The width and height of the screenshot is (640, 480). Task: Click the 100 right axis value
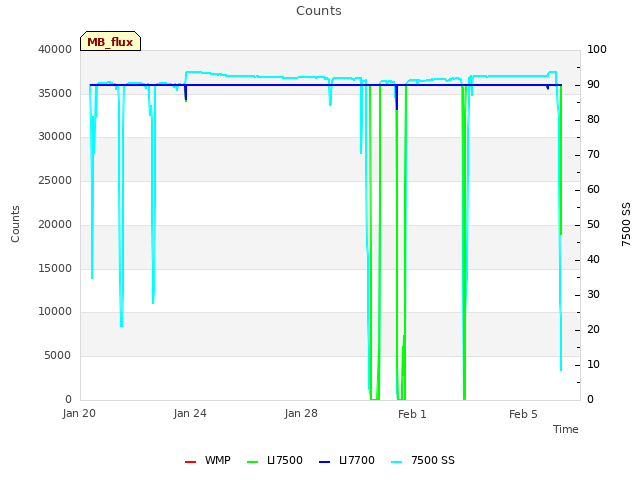coord(597,49)
